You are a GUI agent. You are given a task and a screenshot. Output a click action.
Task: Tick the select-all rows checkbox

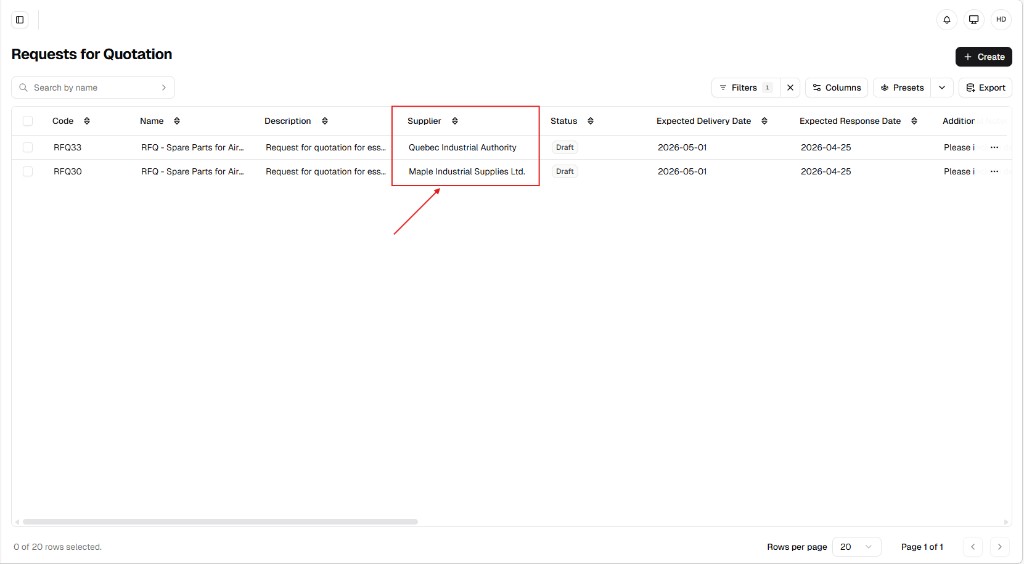point(27,121)
